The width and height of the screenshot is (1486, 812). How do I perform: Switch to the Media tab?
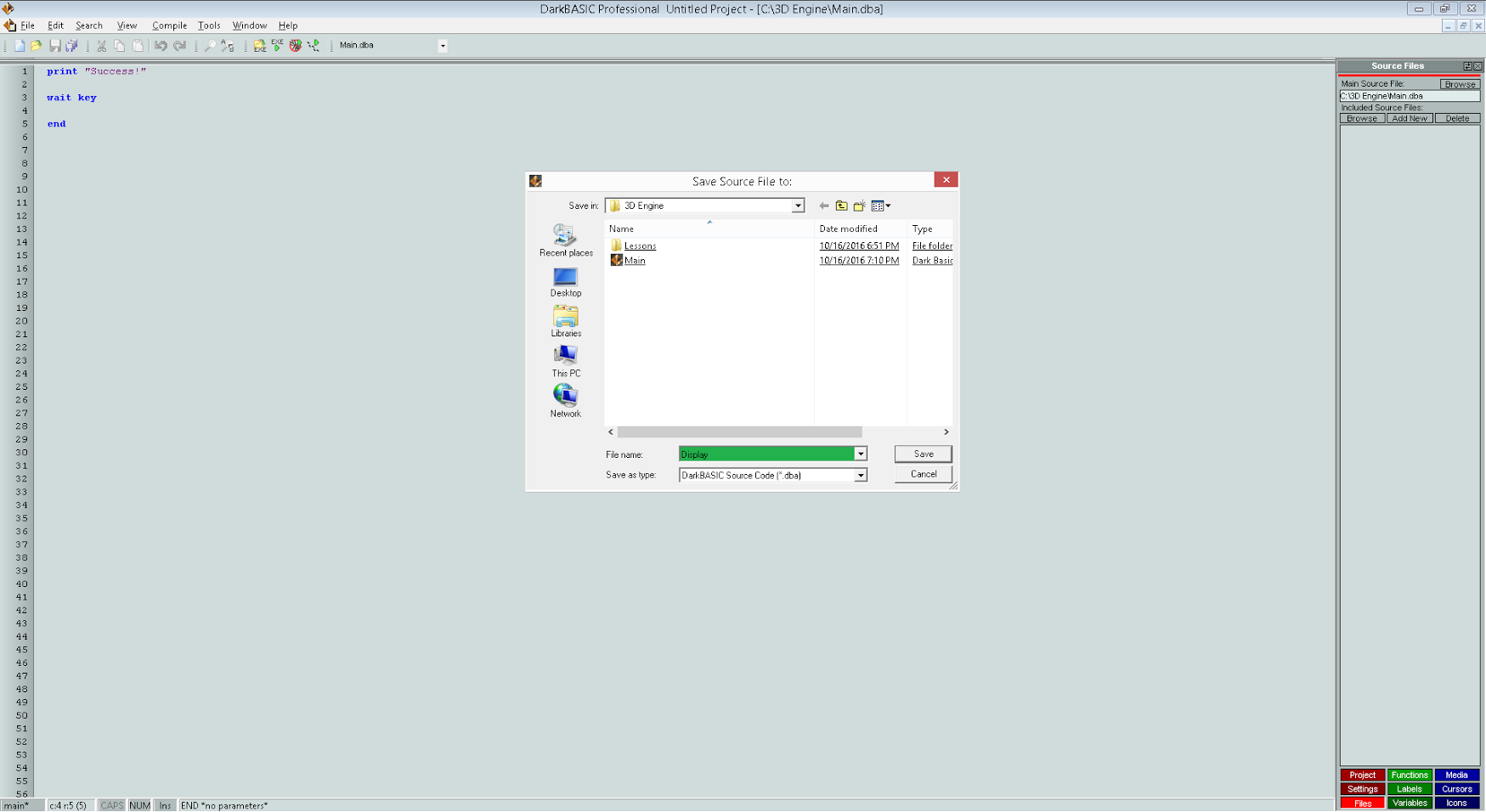click(x=1456, y=775)
